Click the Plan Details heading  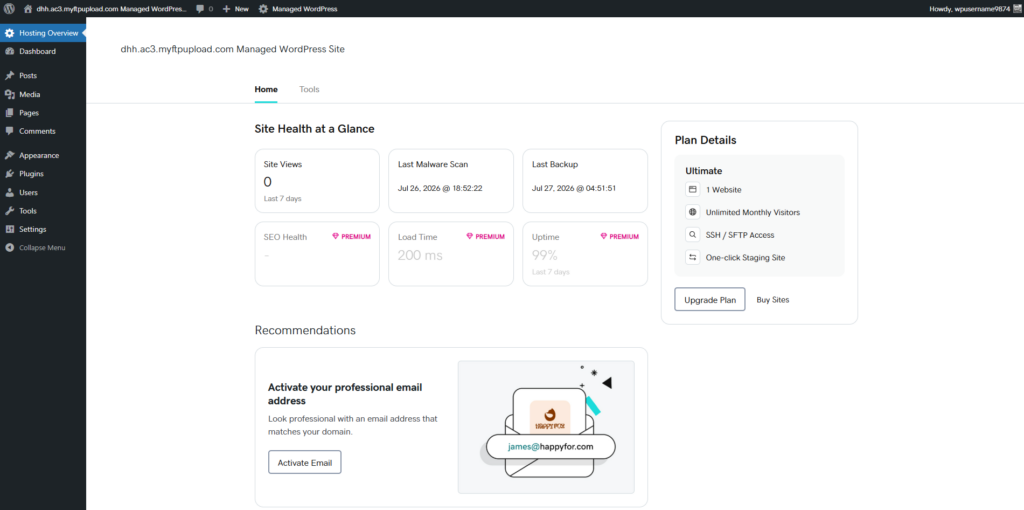[x=705, y=140]
